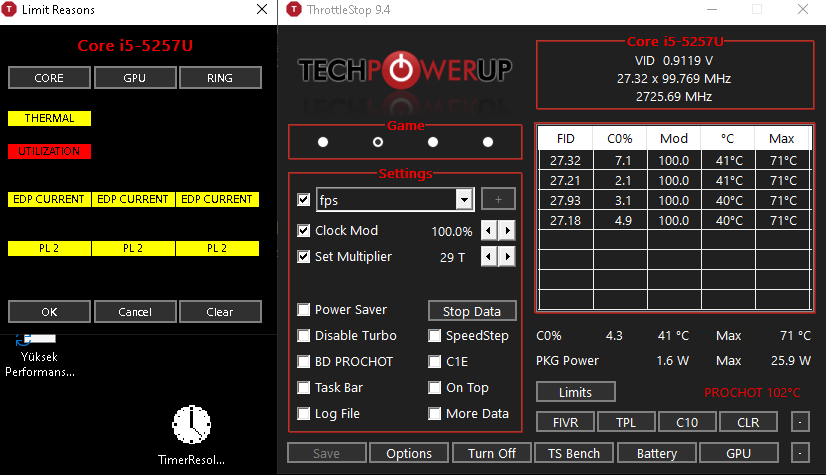The image size is (826, 475).
Task: Open the Battery monitor
Action: [657, 453]
